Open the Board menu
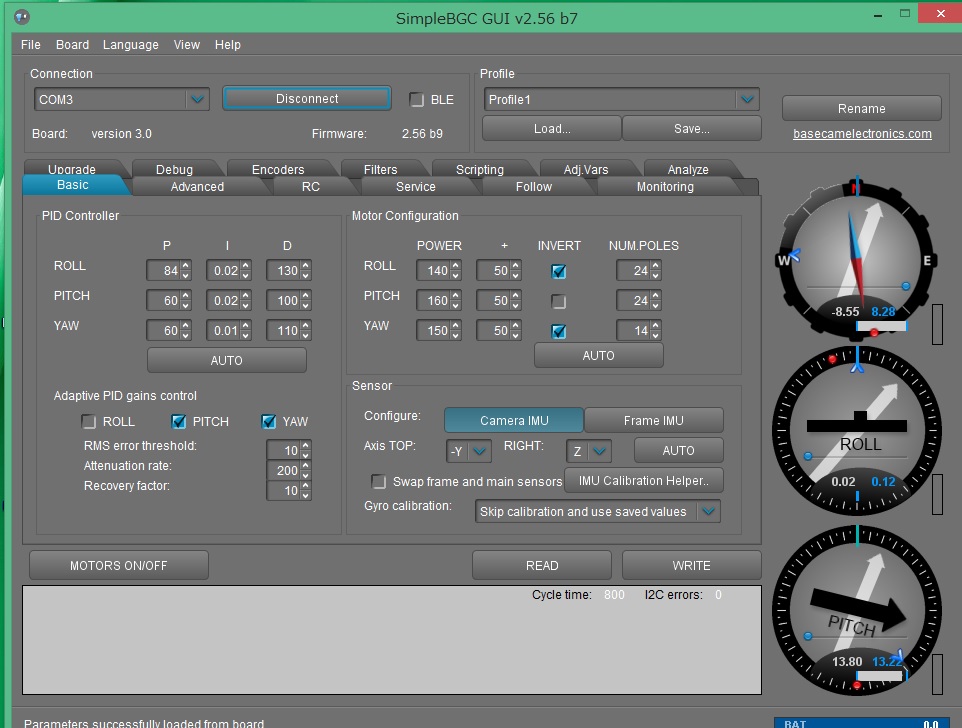This screenshot has height=728, width=962. (72, 45)
